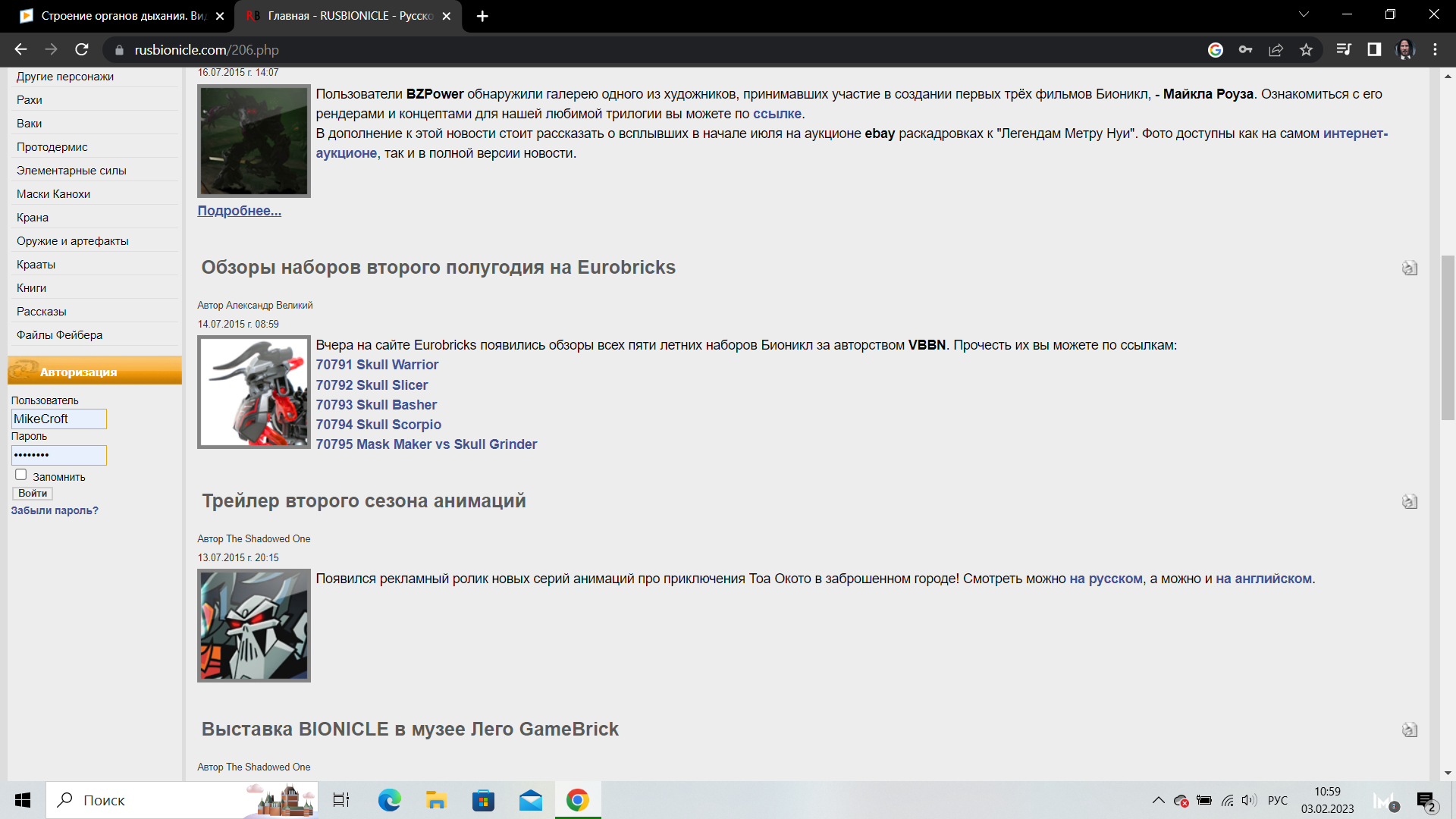The image size is (1456, 819).
Task: Open the Skull Warrior set thumbnail
Action: tap(254, 392)
